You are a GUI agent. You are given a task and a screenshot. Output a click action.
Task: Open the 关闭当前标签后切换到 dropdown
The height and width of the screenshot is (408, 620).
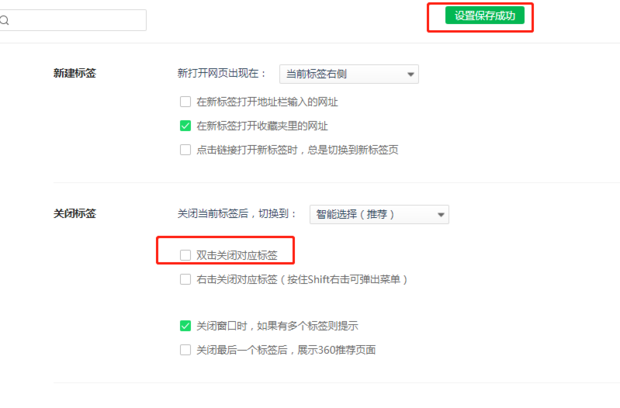tap(379, 214)
